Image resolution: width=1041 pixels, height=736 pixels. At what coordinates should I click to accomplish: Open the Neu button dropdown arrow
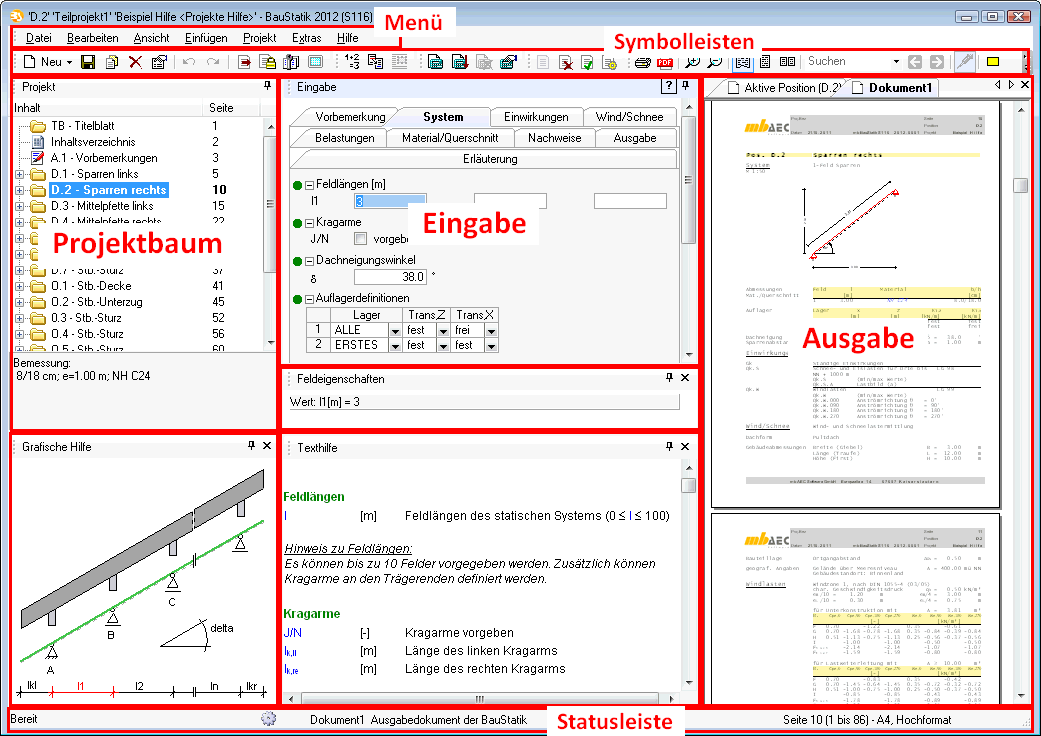coord(69,62)
